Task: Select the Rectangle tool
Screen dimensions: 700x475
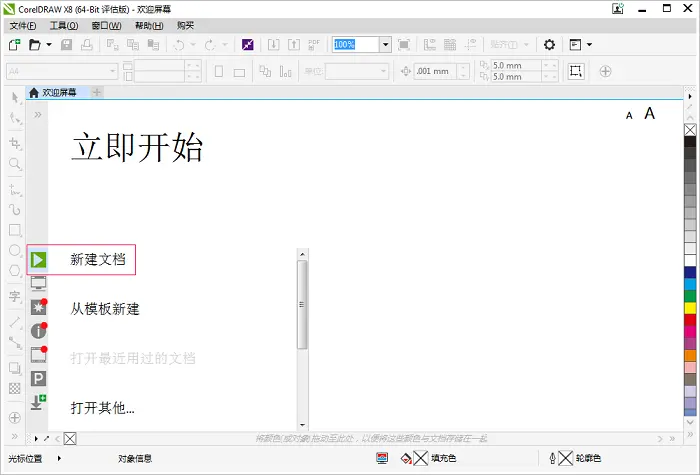Action: 15,230
